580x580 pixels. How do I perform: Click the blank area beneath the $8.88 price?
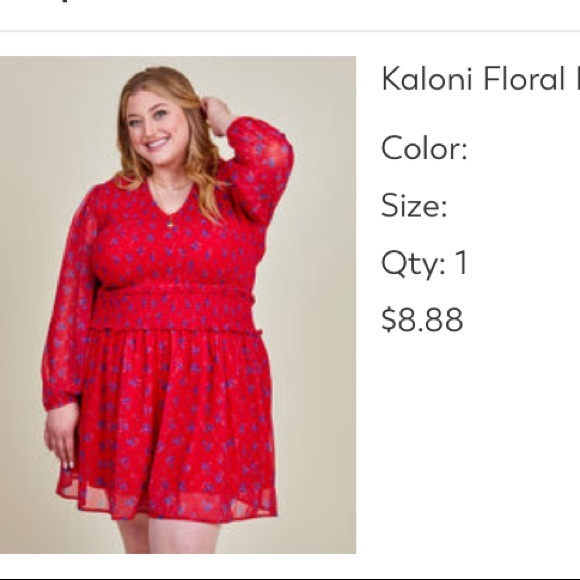point(477,444)
